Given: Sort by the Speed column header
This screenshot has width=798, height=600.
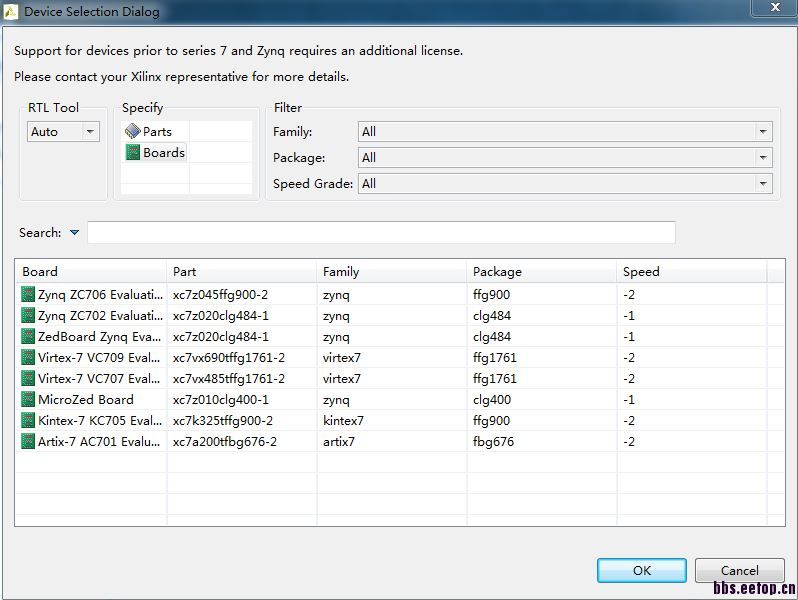Looking at the screenshot, I should tap(692, 272).
